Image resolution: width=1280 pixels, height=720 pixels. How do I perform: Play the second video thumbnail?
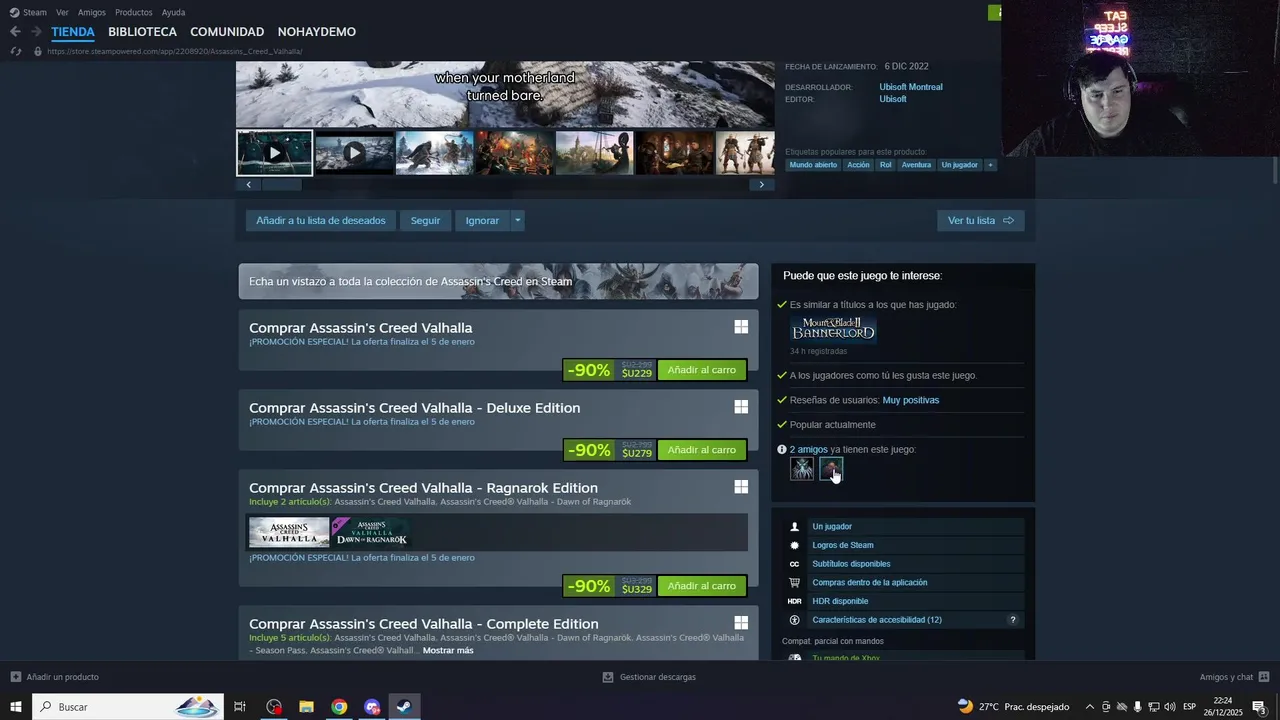point(354,153)
